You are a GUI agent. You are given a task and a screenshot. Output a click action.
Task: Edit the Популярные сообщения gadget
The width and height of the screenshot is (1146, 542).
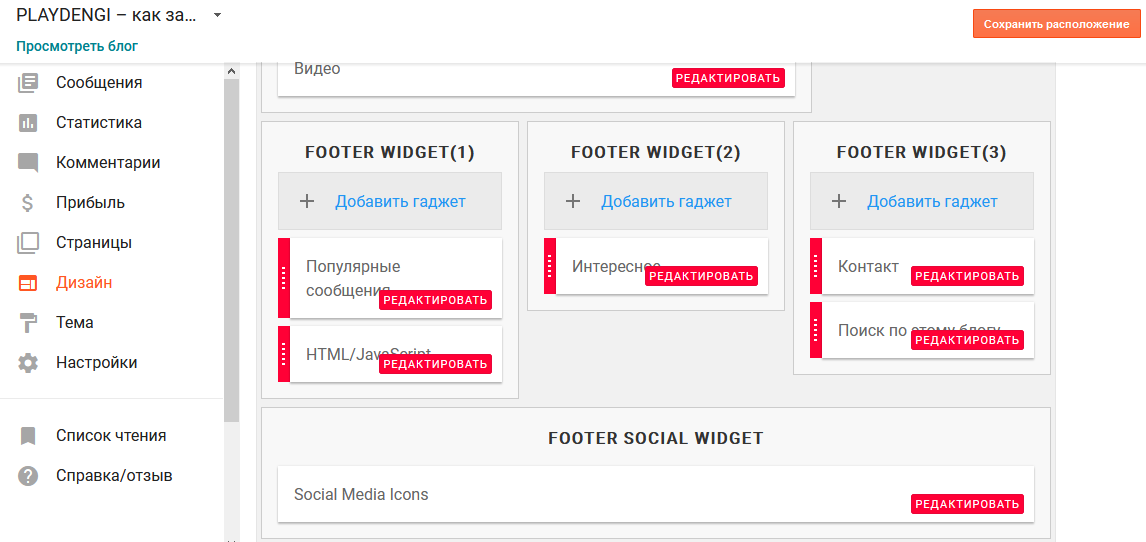[435, 299]
